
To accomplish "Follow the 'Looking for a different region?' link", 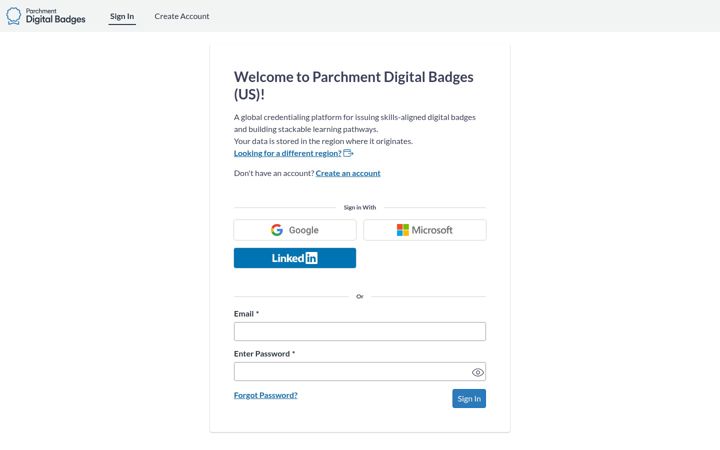I will [x=287, y=153].
